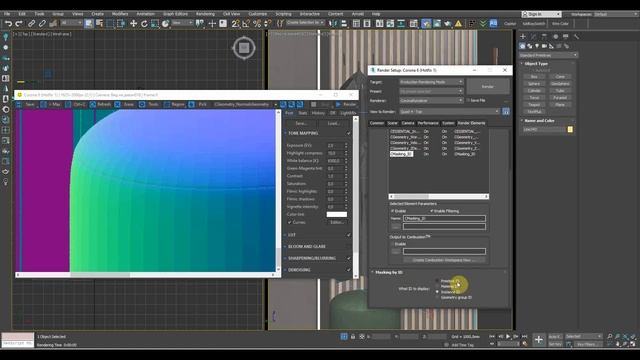Click the yellow object color swatch
This screenshot has width=640, height=360.
click(570, 129)
